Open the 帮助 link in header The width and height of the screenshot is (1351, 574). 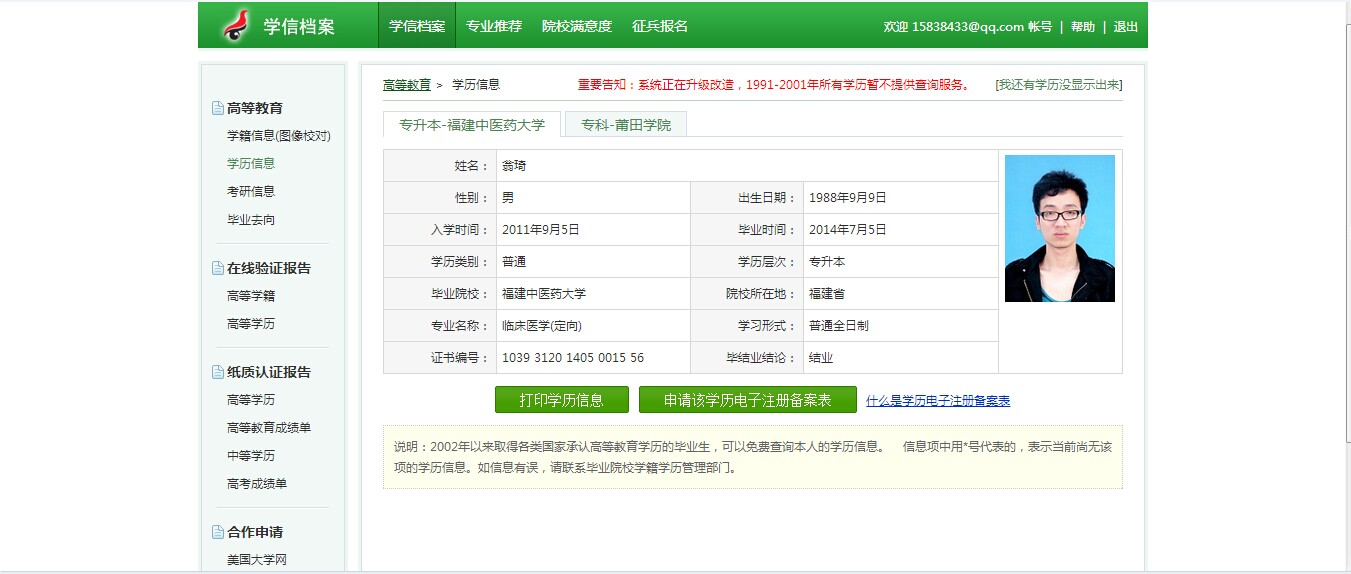pos(1083,27)
